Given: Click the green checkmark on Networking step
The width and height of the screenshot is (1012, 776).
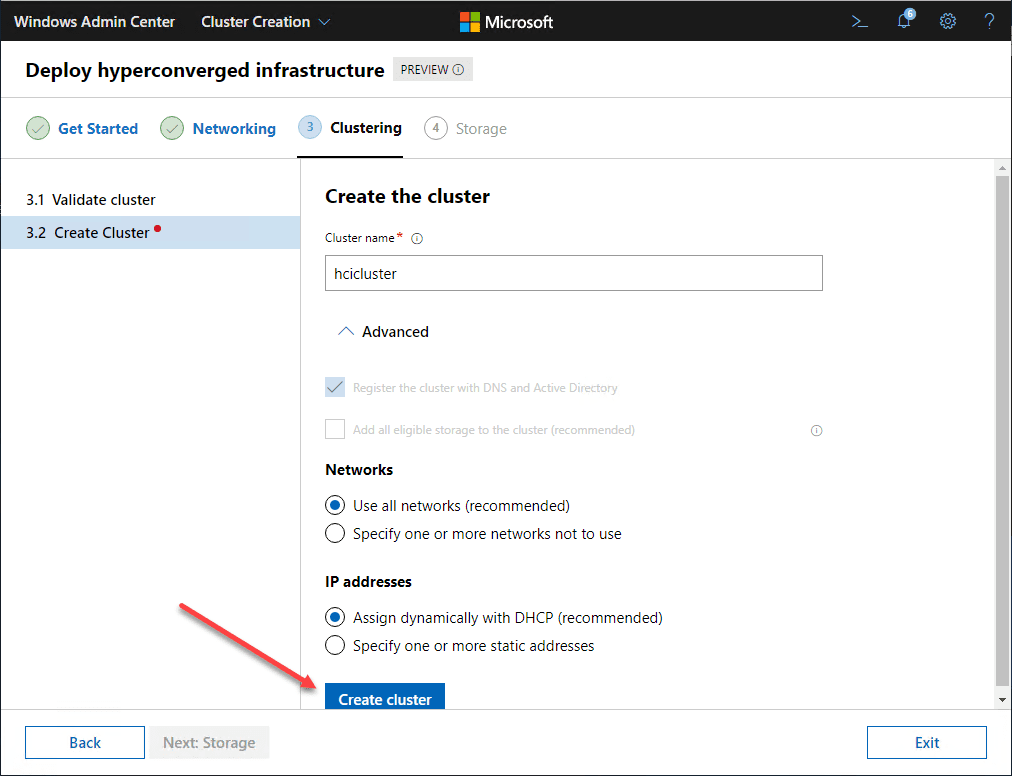Looking at the screenshot, I should 171,128.
